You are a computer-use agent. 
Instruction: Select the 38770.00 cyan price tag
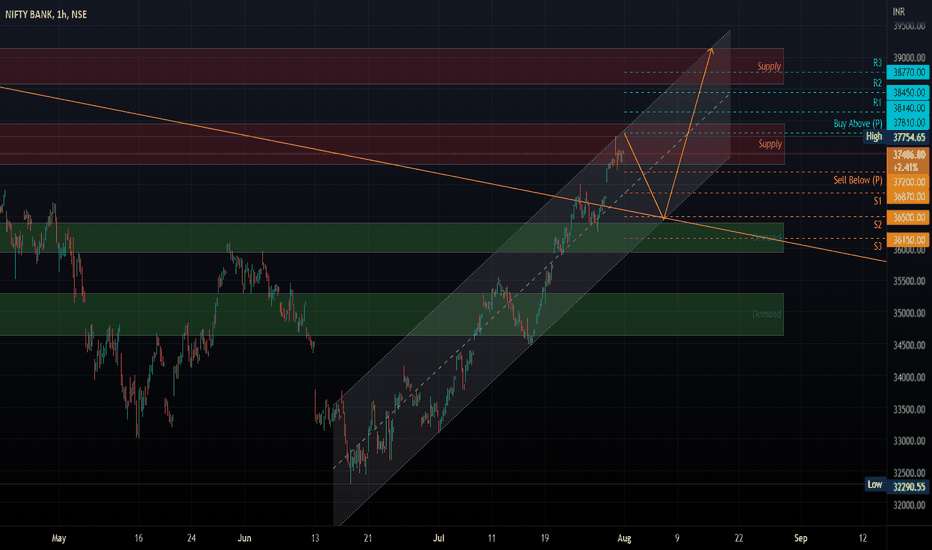(908, 73)
